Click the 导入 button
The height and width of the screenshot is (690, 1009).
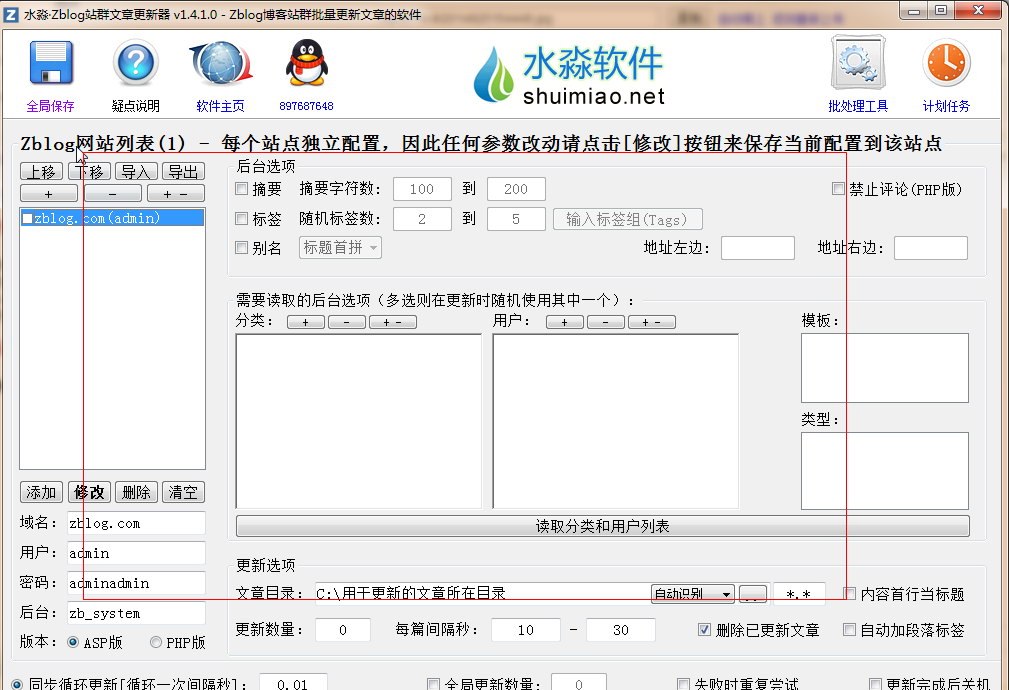136,171
